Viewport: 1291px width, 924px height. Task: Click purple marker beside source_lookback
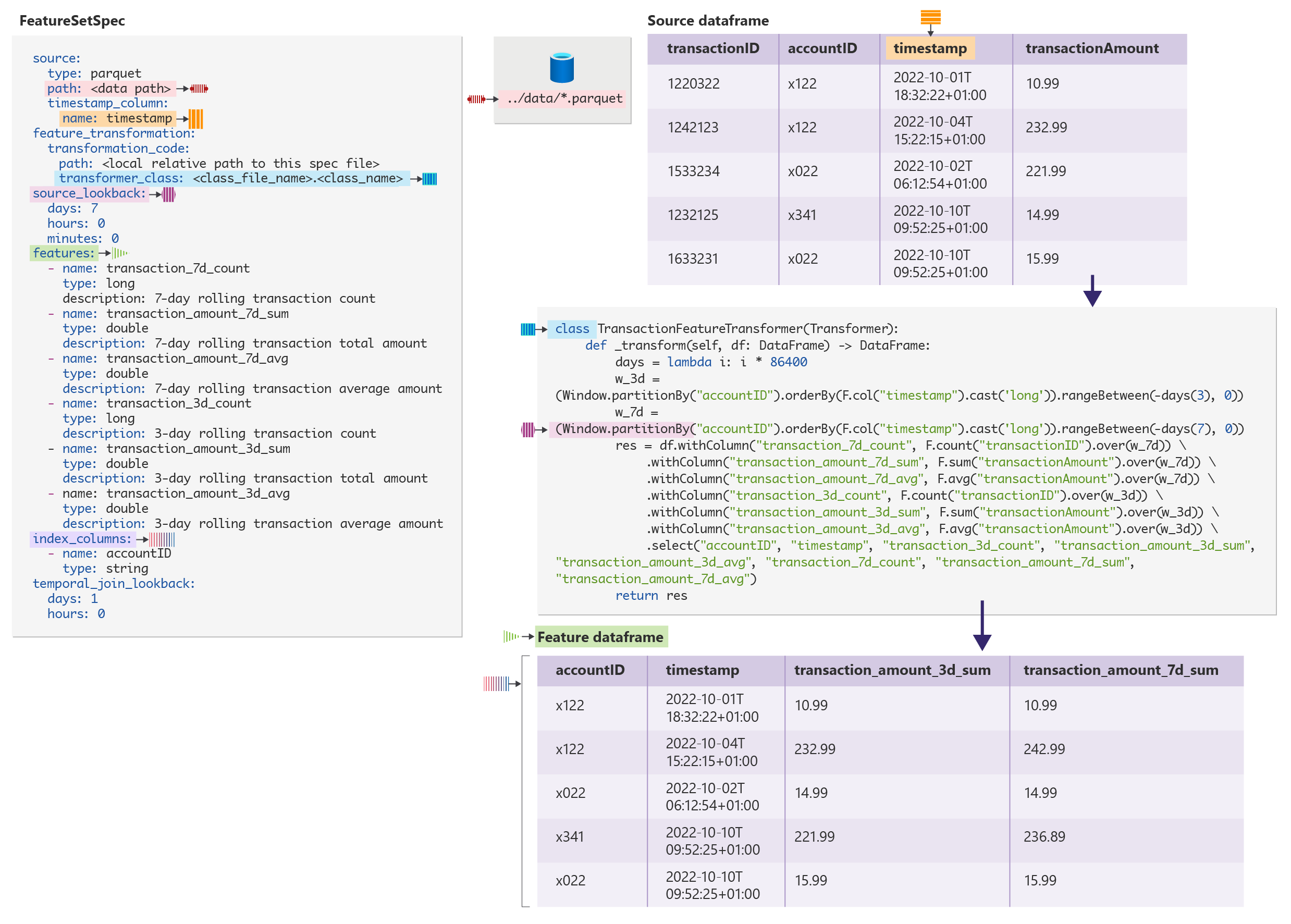[169, 194]
